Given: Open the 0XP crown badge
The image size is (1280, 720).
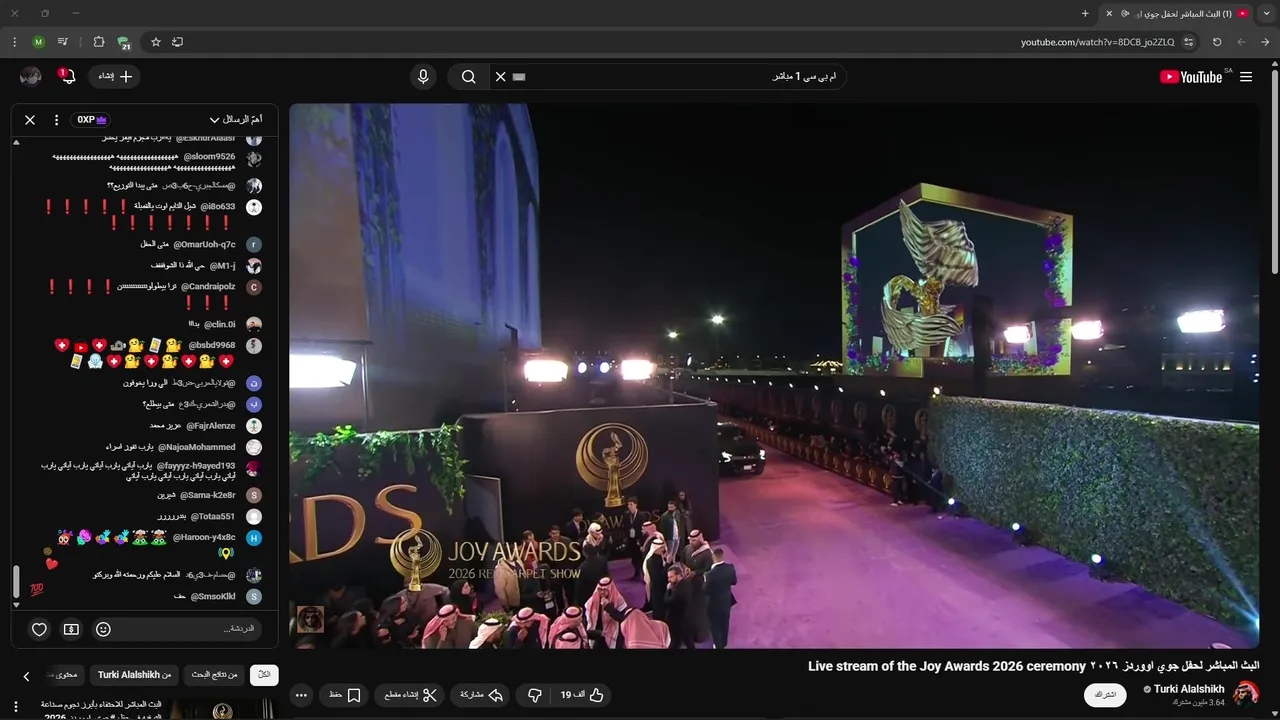Looking at the screenshot, I should 92,120.
